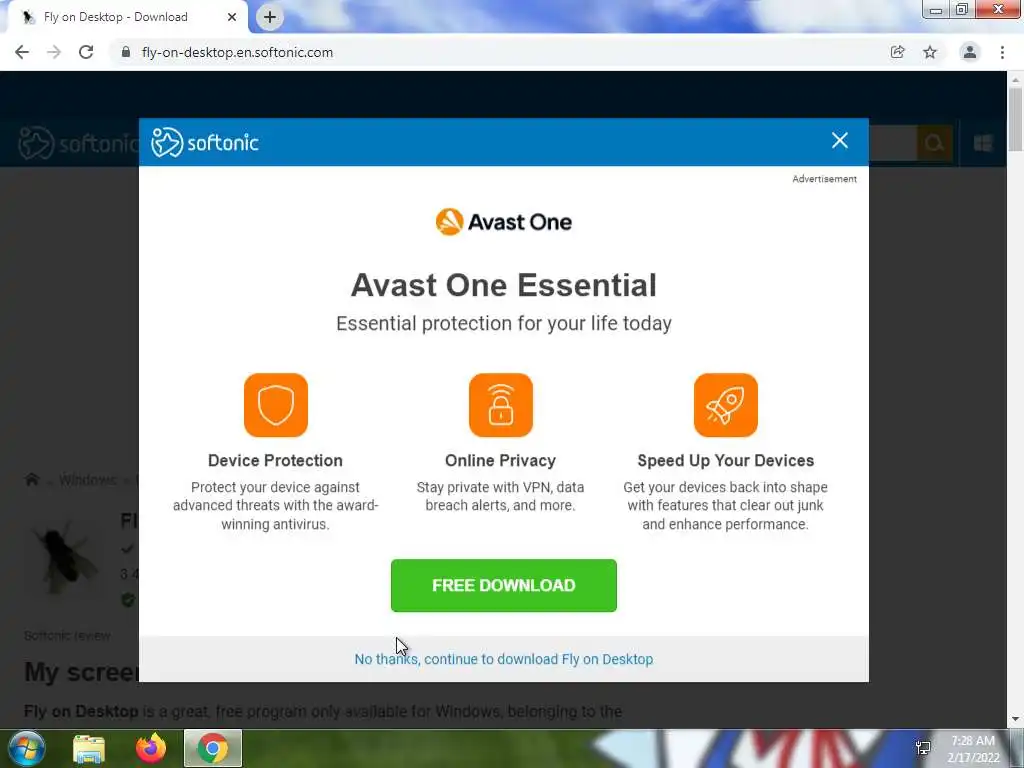Continue to download Fly on Desktop link
This screenshot has height=768, width=1024.
coord(504,659)
